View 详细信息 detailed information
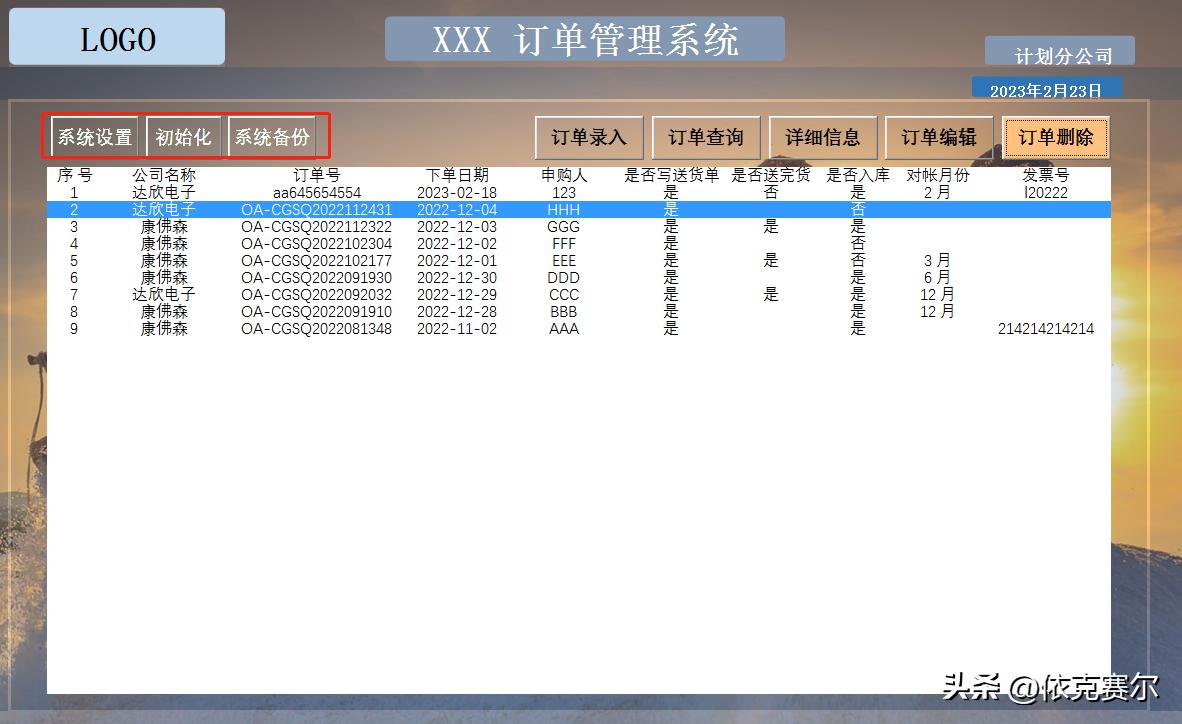The image size is (1182, 724). [x=823, y=136]
